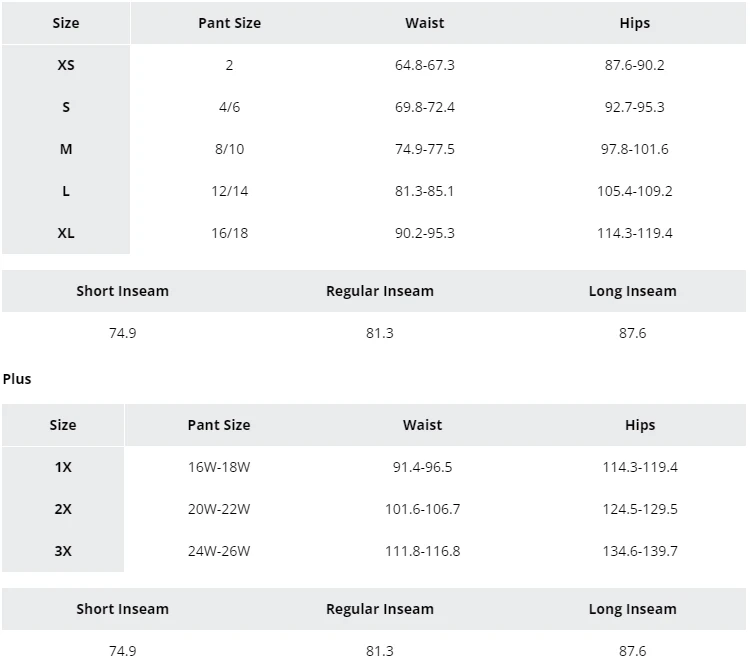Screen dimensions: 750x666
Task: Select waist measurement 64.8-67.3
Action: 425,65
